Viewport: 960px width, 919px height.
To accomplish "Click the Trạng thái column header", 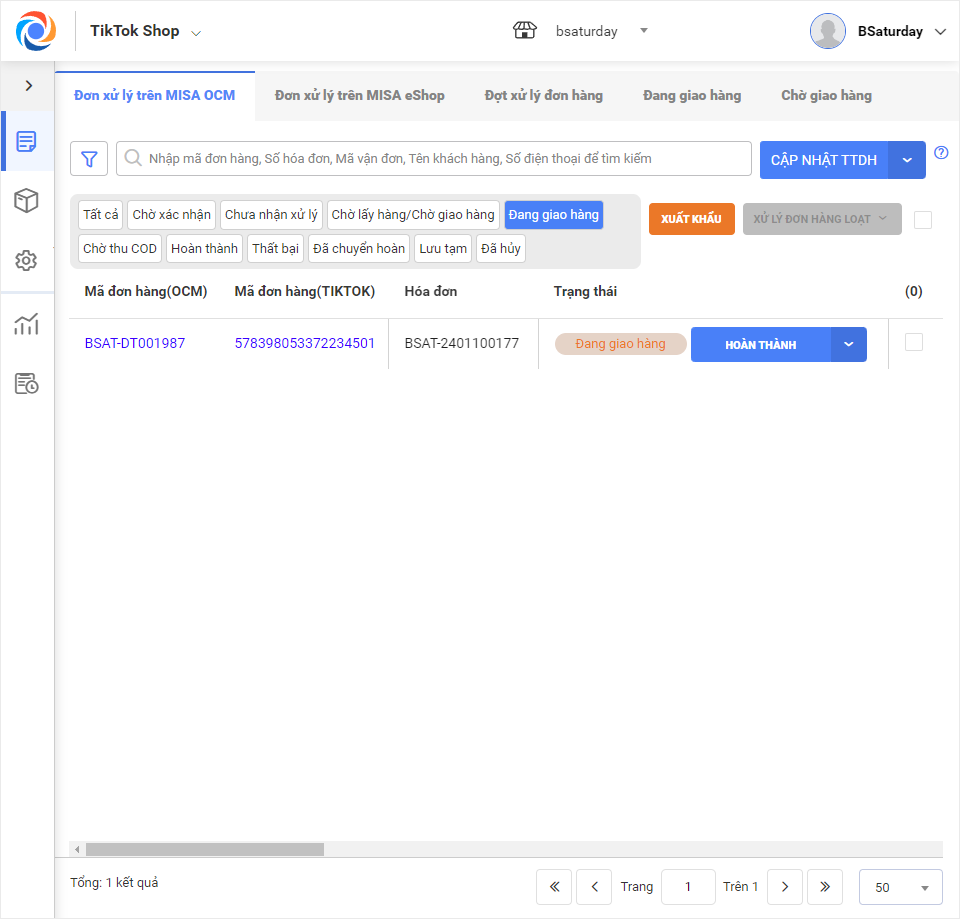I will [585, 291].
